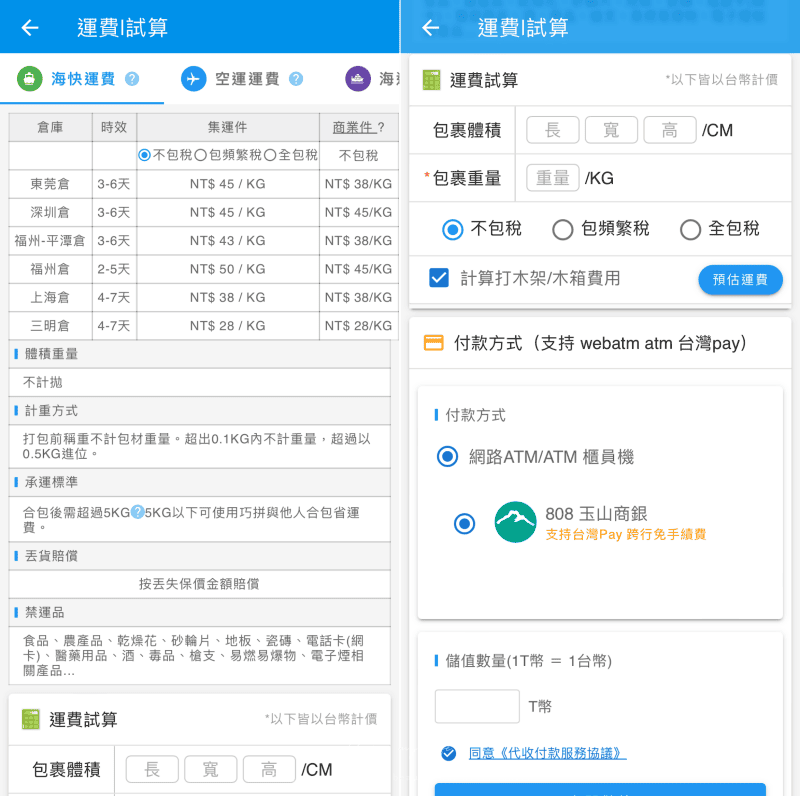Select 不包稅 radio in rate table
Image resolution: width=800 pixels, height=796 pixels.
coord(144,155)
